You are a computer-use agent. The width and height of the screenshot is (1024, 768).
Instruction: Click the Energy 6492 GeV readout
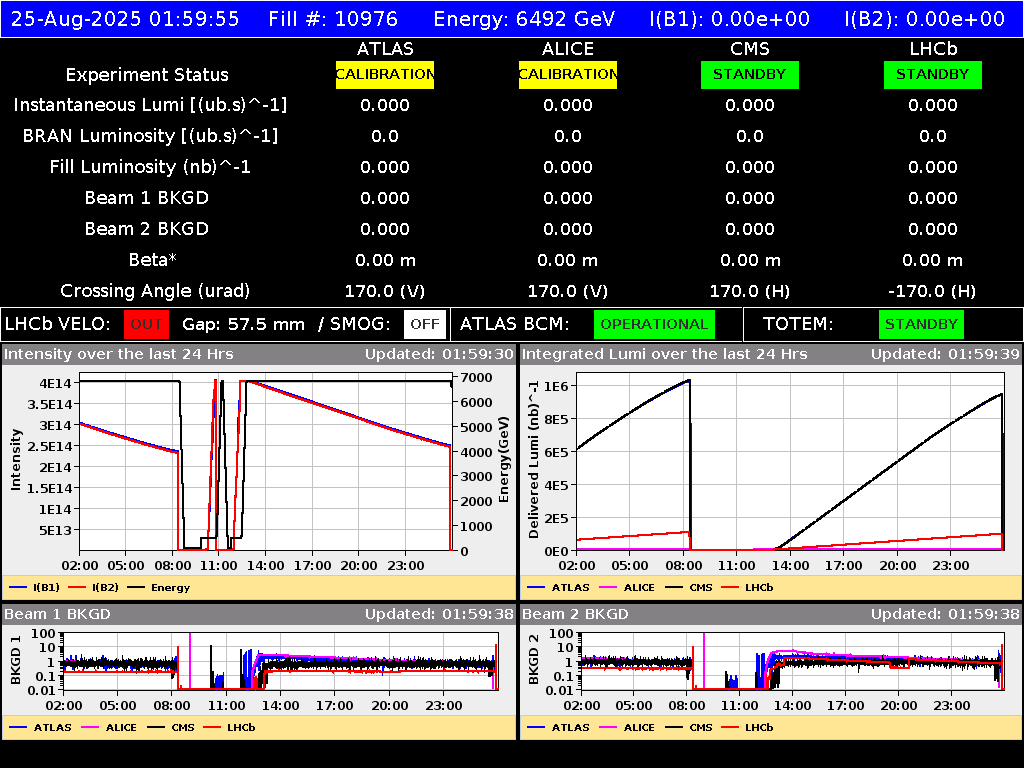coord(524,18)
